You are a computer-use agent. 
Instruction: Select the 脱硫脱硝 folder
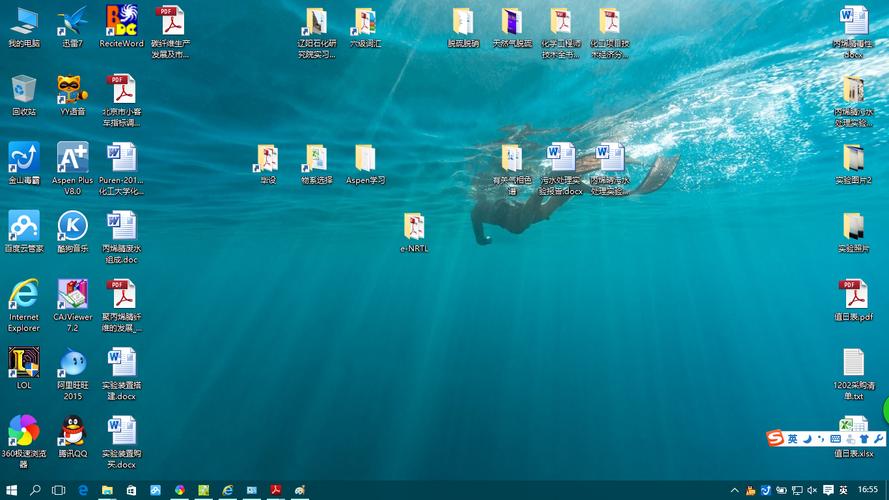463,27
